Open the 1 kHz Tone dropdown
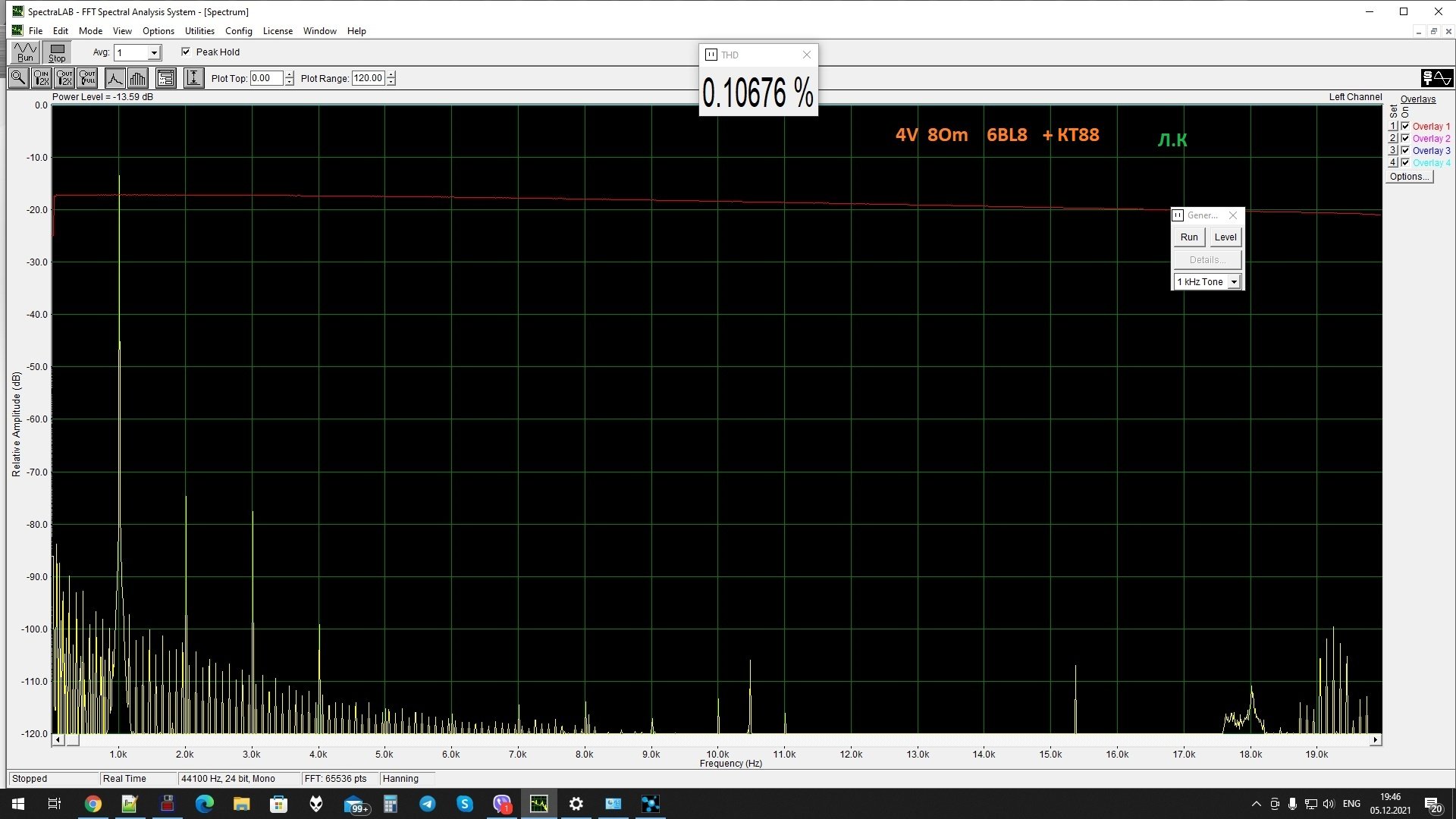This screenshot has width=1456, height=819. pyautogui.click(x=1234, y=282)
